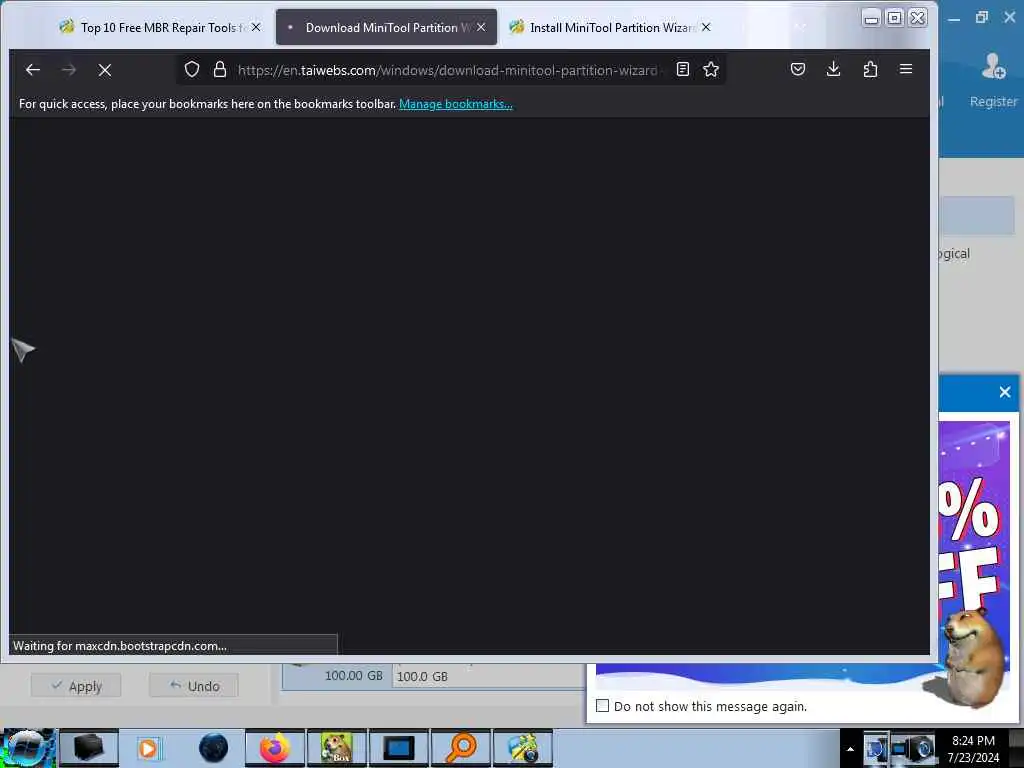Check Do not show this message again
Screen dimensions: 1024x768
point(602,706)
